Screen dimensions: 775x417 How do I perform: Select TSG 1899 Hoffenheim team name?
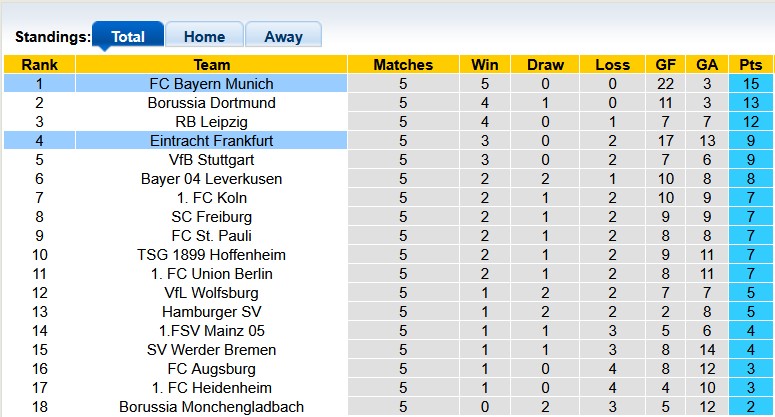click(x=211, y=255)
